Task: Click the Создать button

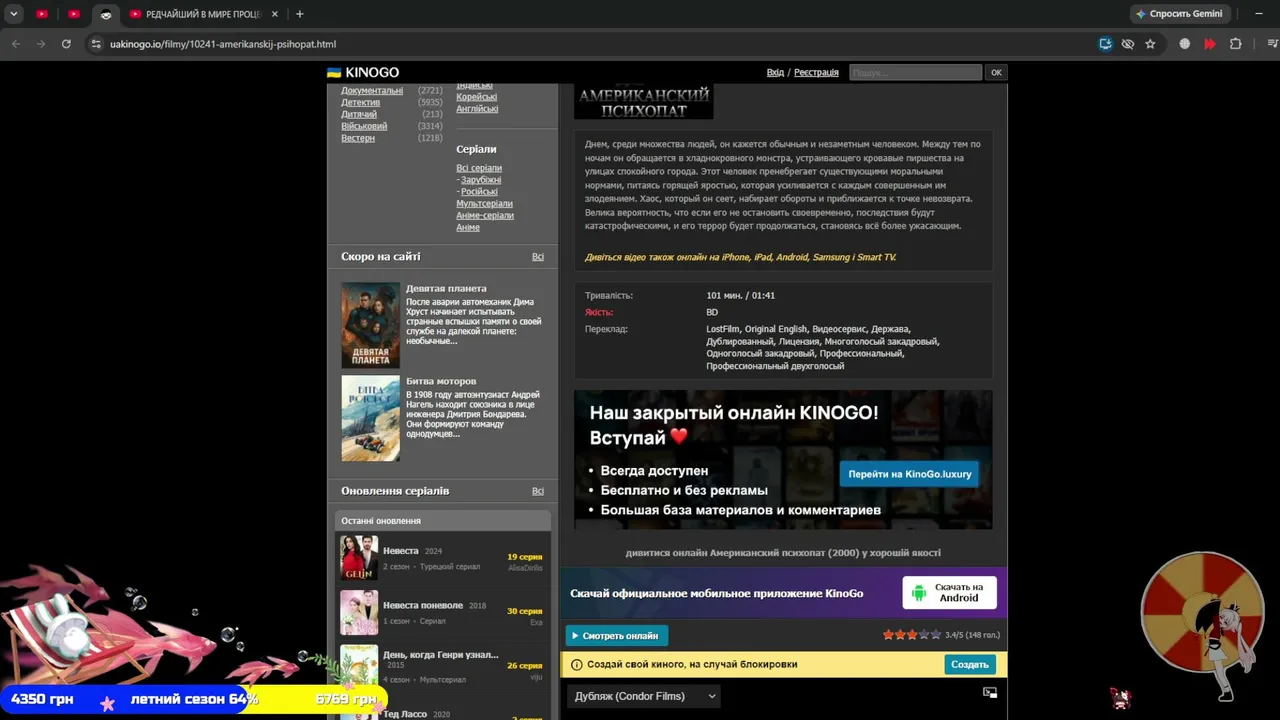Action: pos(970,664)
